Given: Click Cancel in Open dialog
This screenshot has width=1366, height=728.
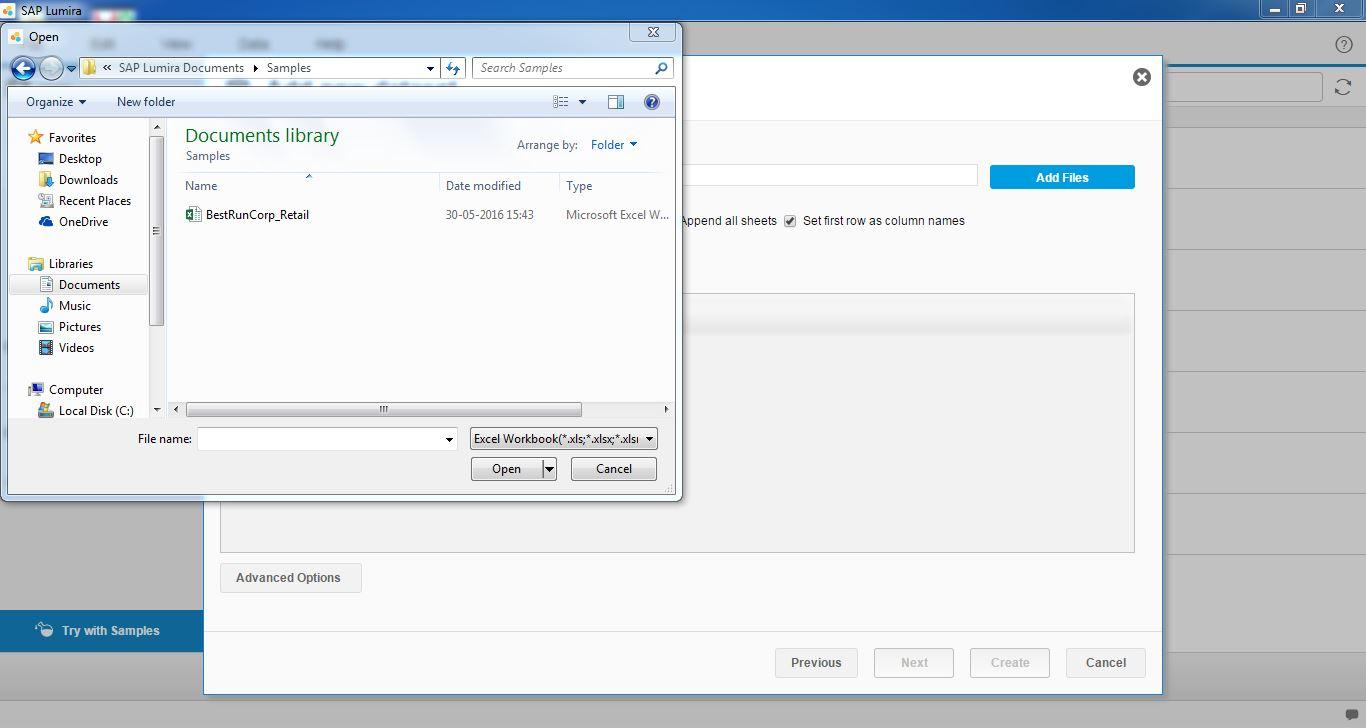Looking at the screenshot, I should [x=614, y=469].
